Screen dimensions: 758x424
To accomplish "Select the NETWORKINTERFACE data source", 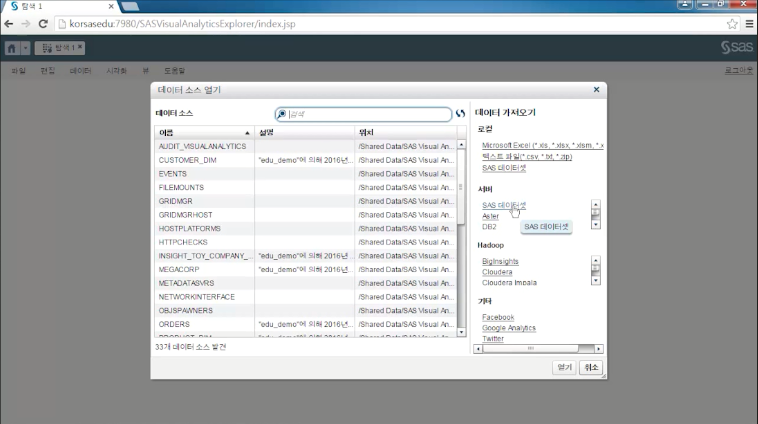I will tap(306, 297).
